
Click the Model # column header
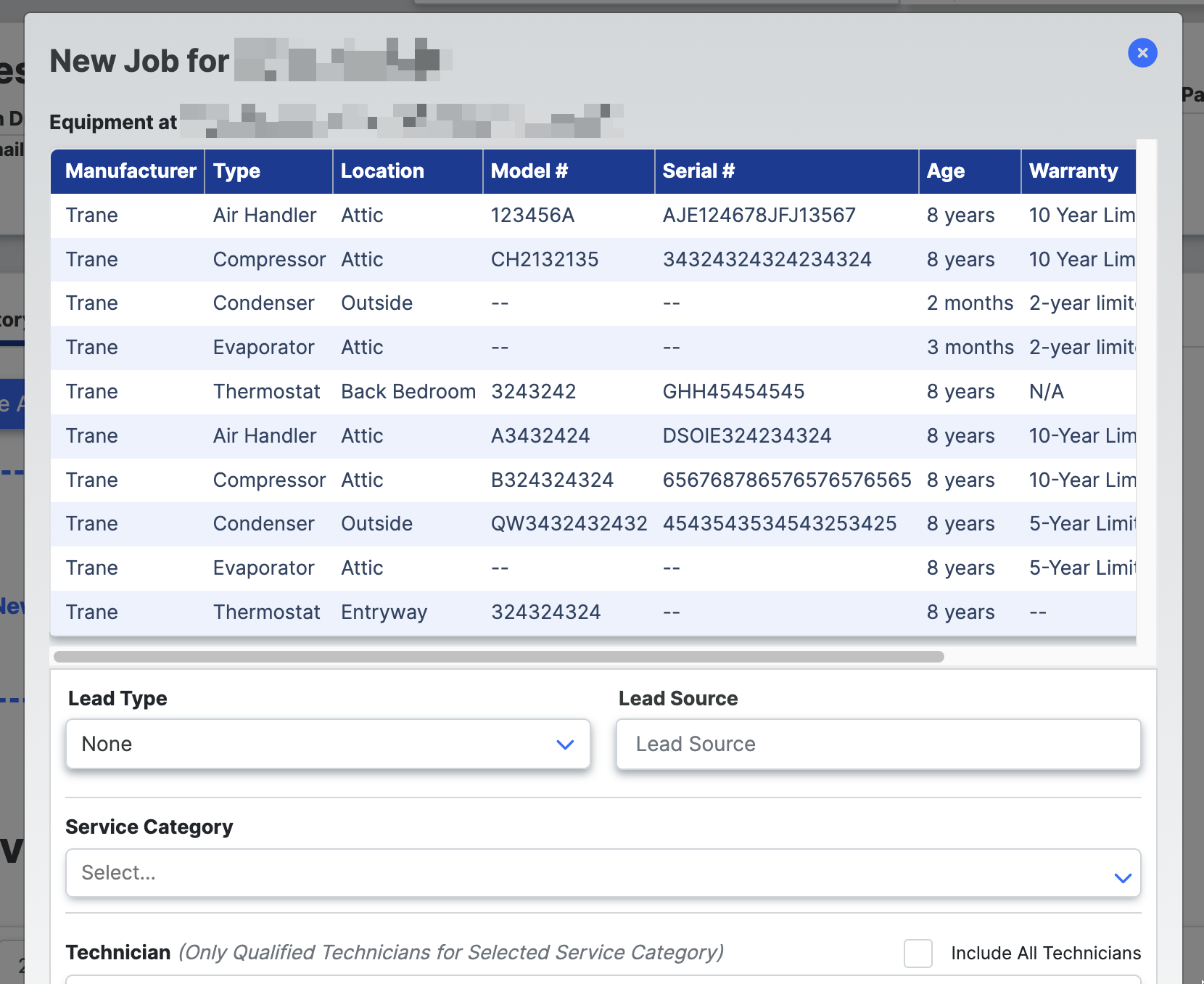(529, 171)
